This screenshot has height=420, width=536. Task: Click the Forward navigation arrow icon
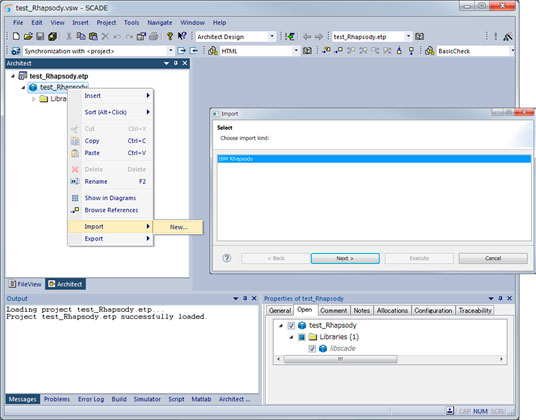319,37
